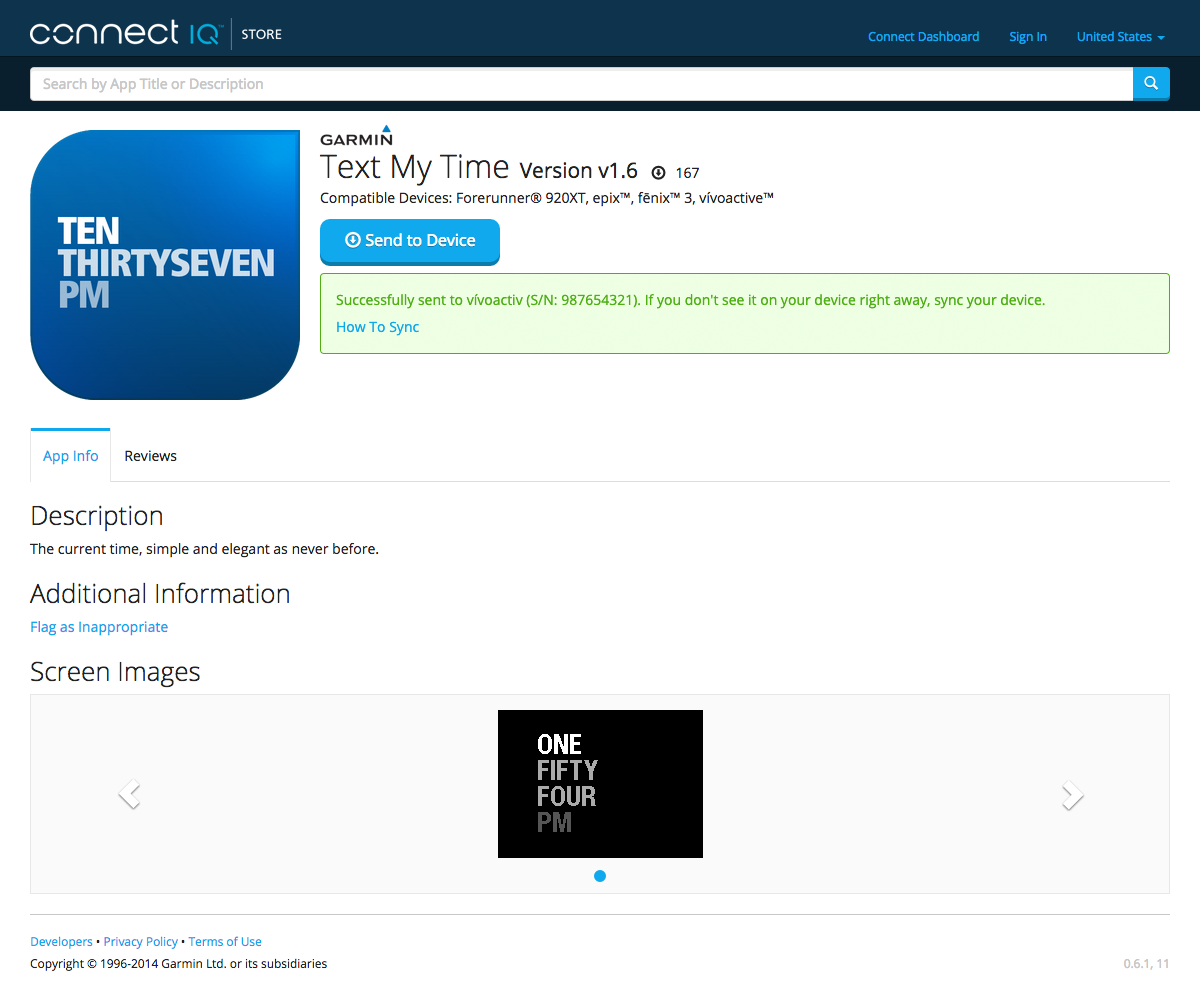Viewport: 1200px width, 994px height.
Task: Click the copyright Garmin Ltd. text
Action: [178, 964]
